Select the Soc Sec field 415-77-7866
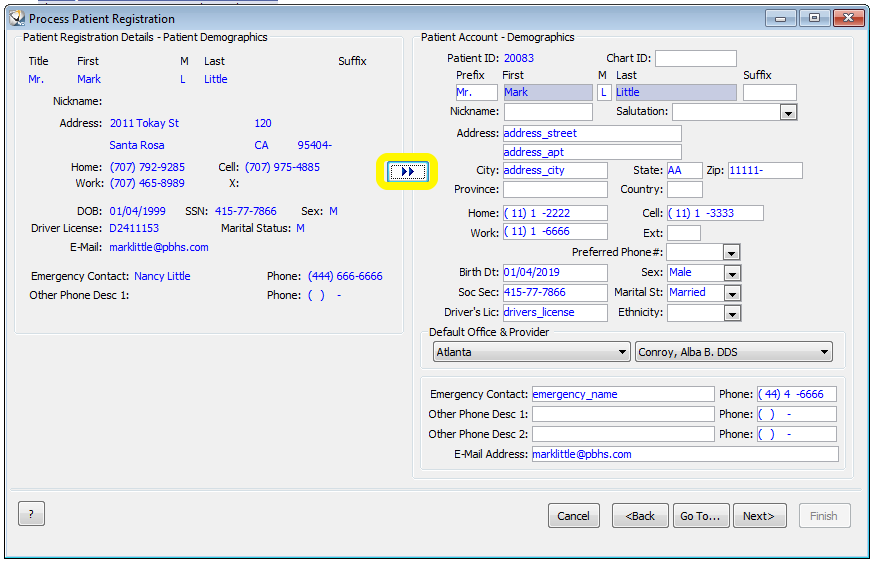Viewport: 872px width, 562px height. (555, 293)
